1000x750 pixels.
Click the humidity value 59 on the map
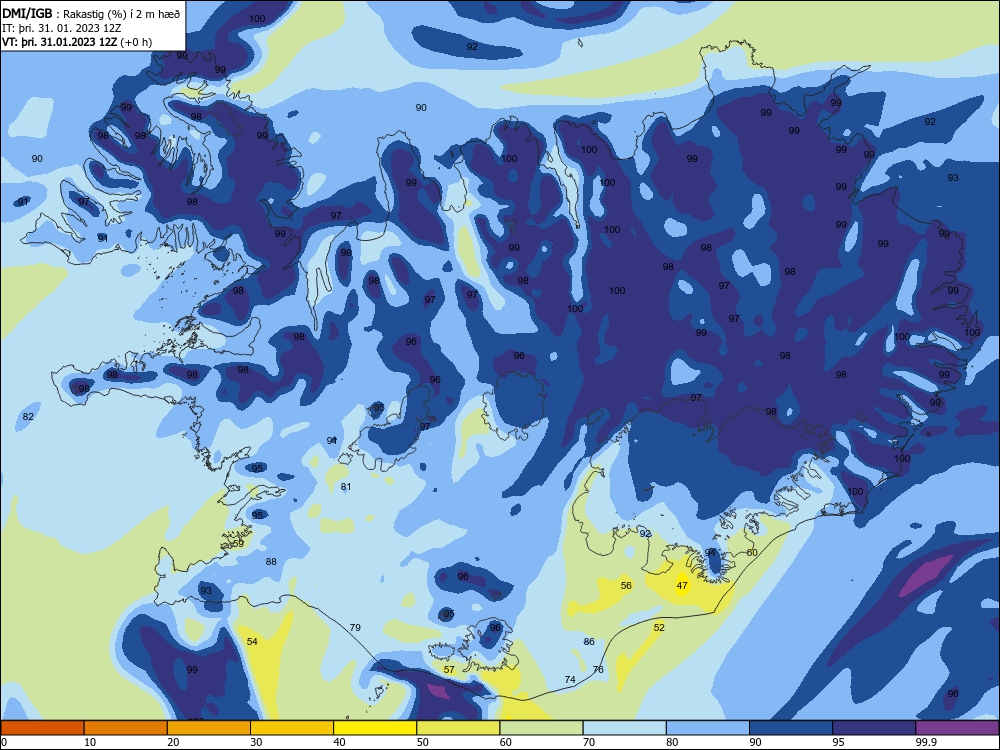coord(239,544)
